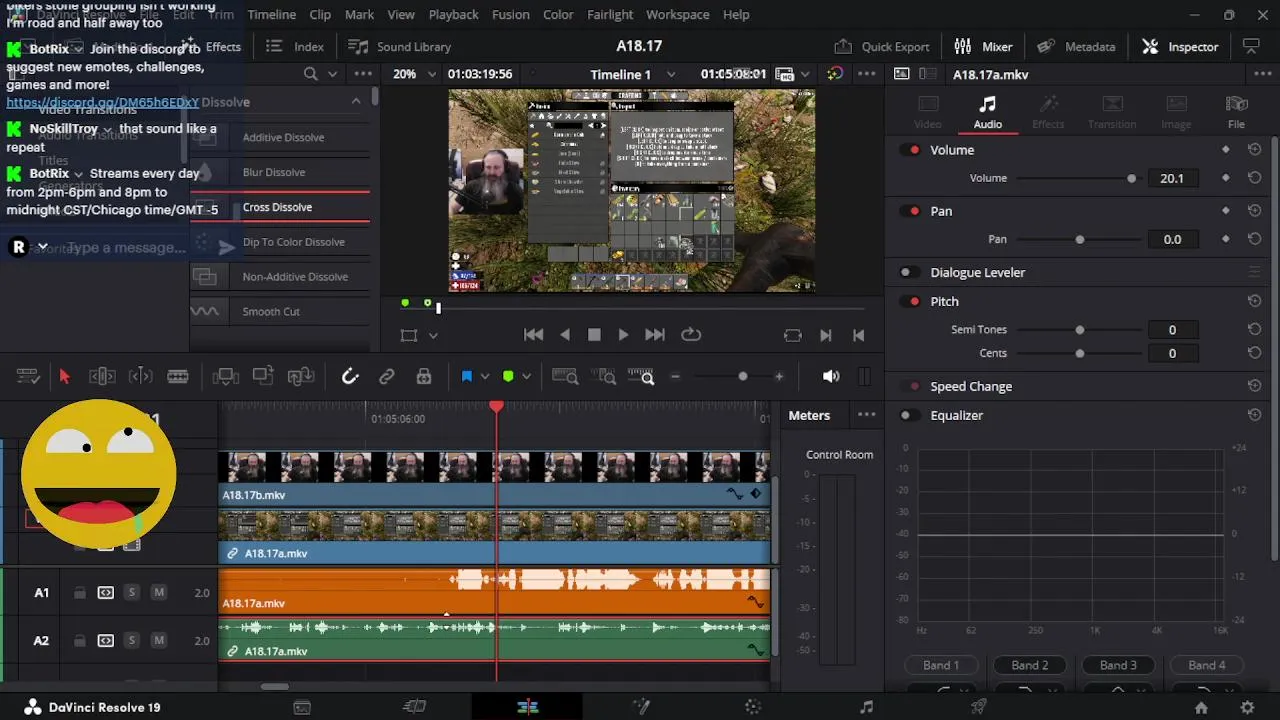Open the Clip menu
Screen dimensions: 1280x720
320,15
